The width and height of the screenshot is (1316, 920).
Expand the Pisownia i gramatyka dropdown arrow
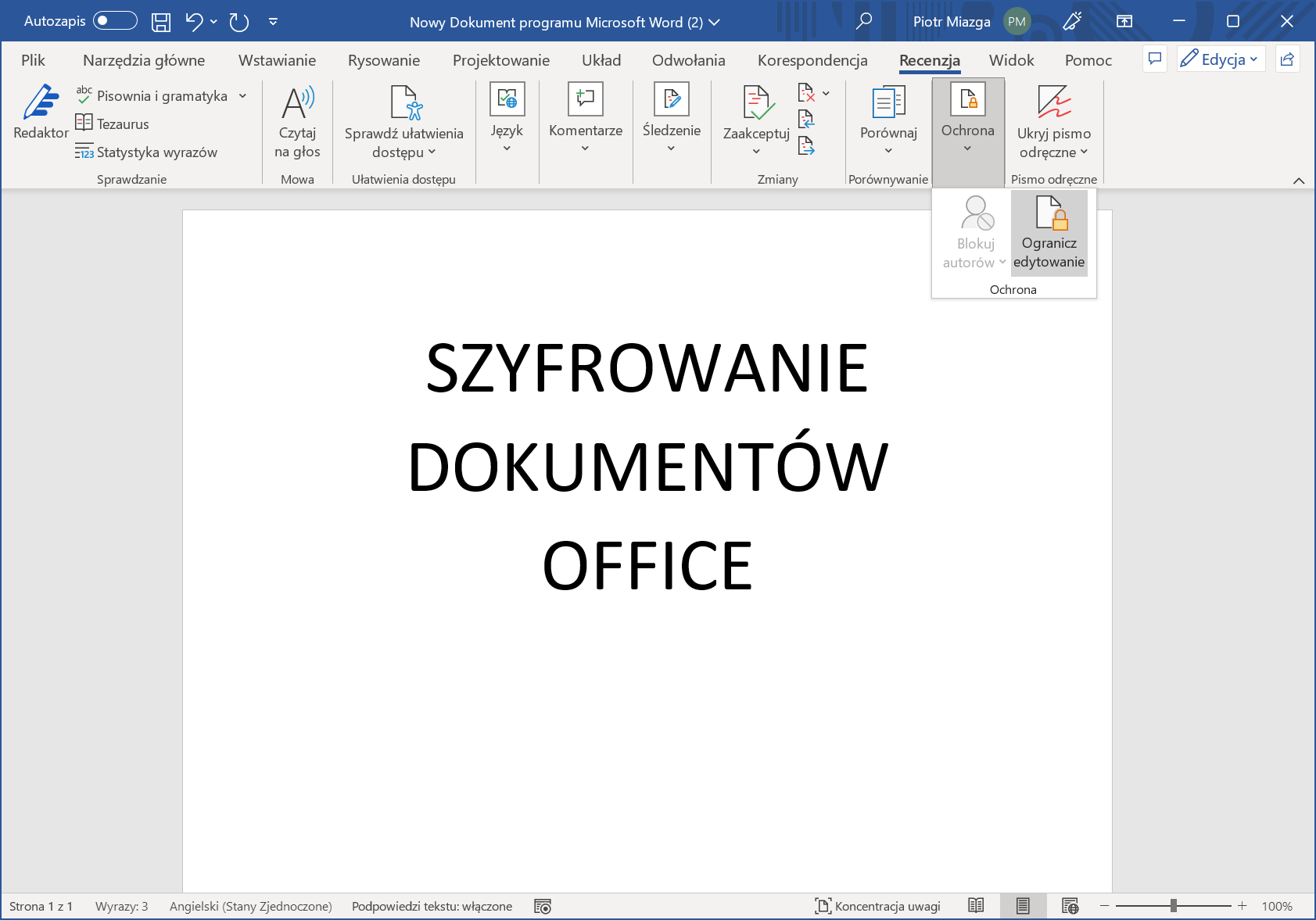(242, 95)
